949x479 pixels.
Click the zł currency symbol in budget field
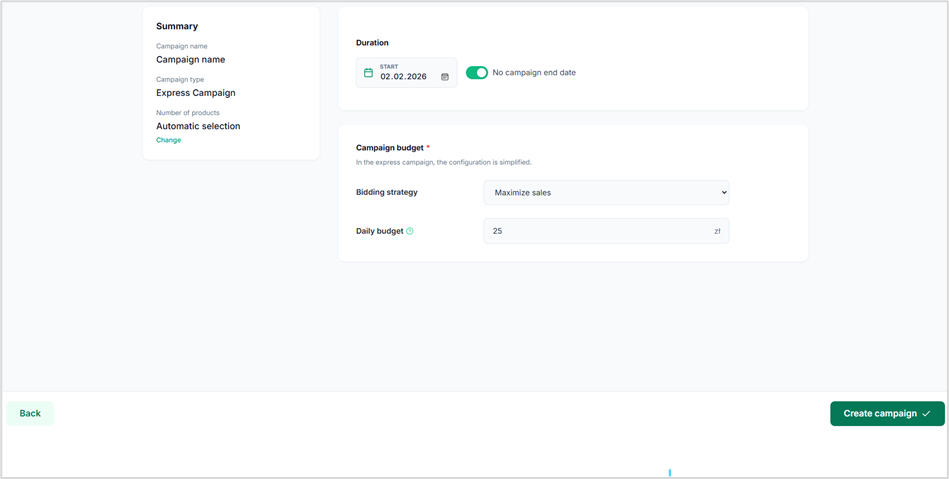717,231
